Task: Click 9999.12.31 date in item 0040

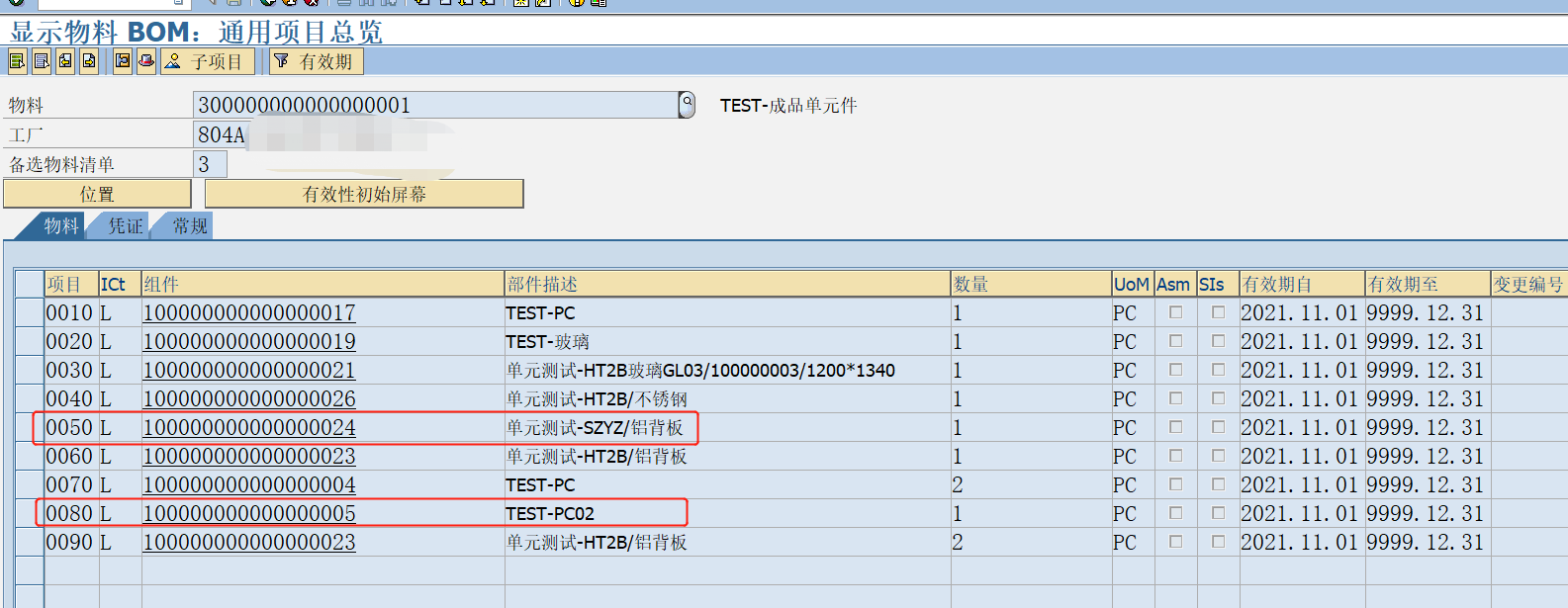Action: 1426,398
